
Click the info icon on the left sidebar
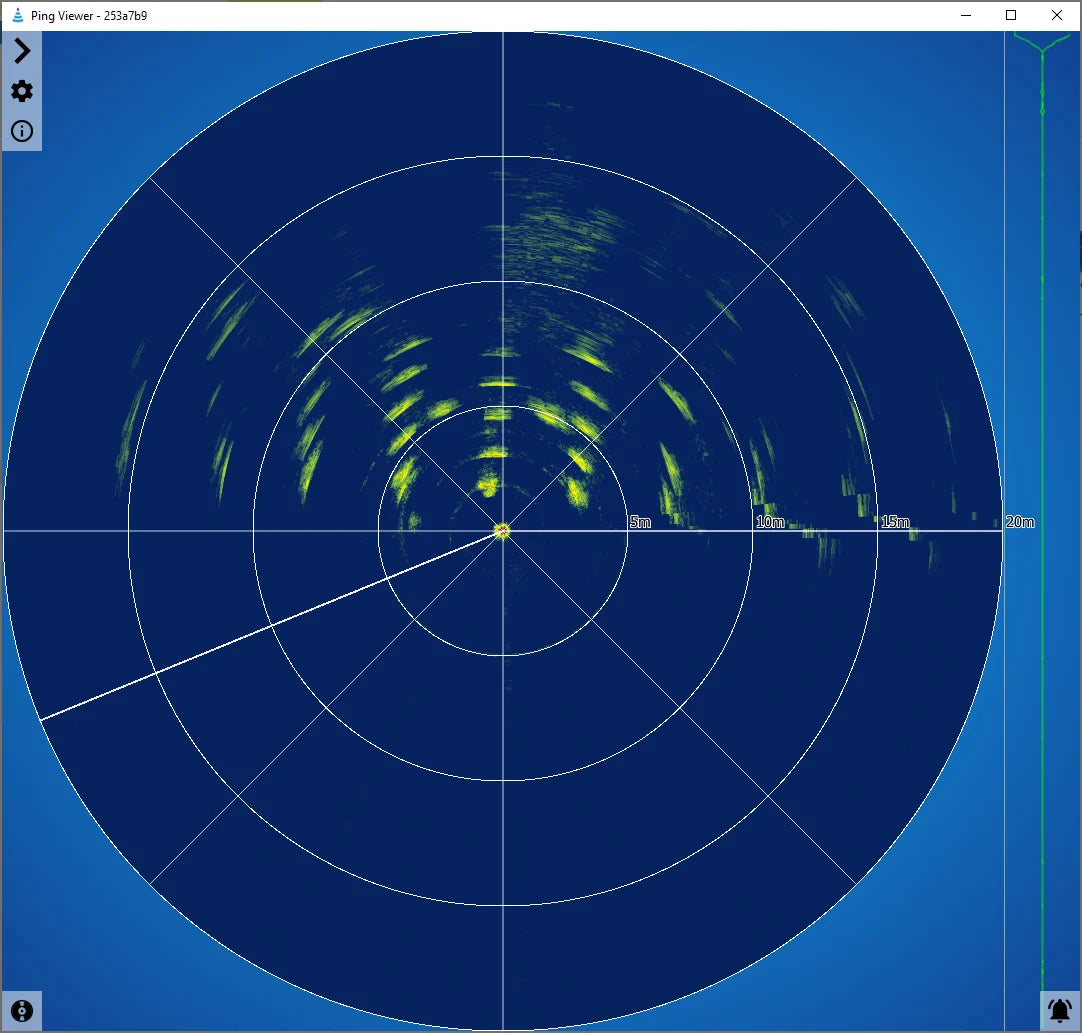click(x=21, y=131)
